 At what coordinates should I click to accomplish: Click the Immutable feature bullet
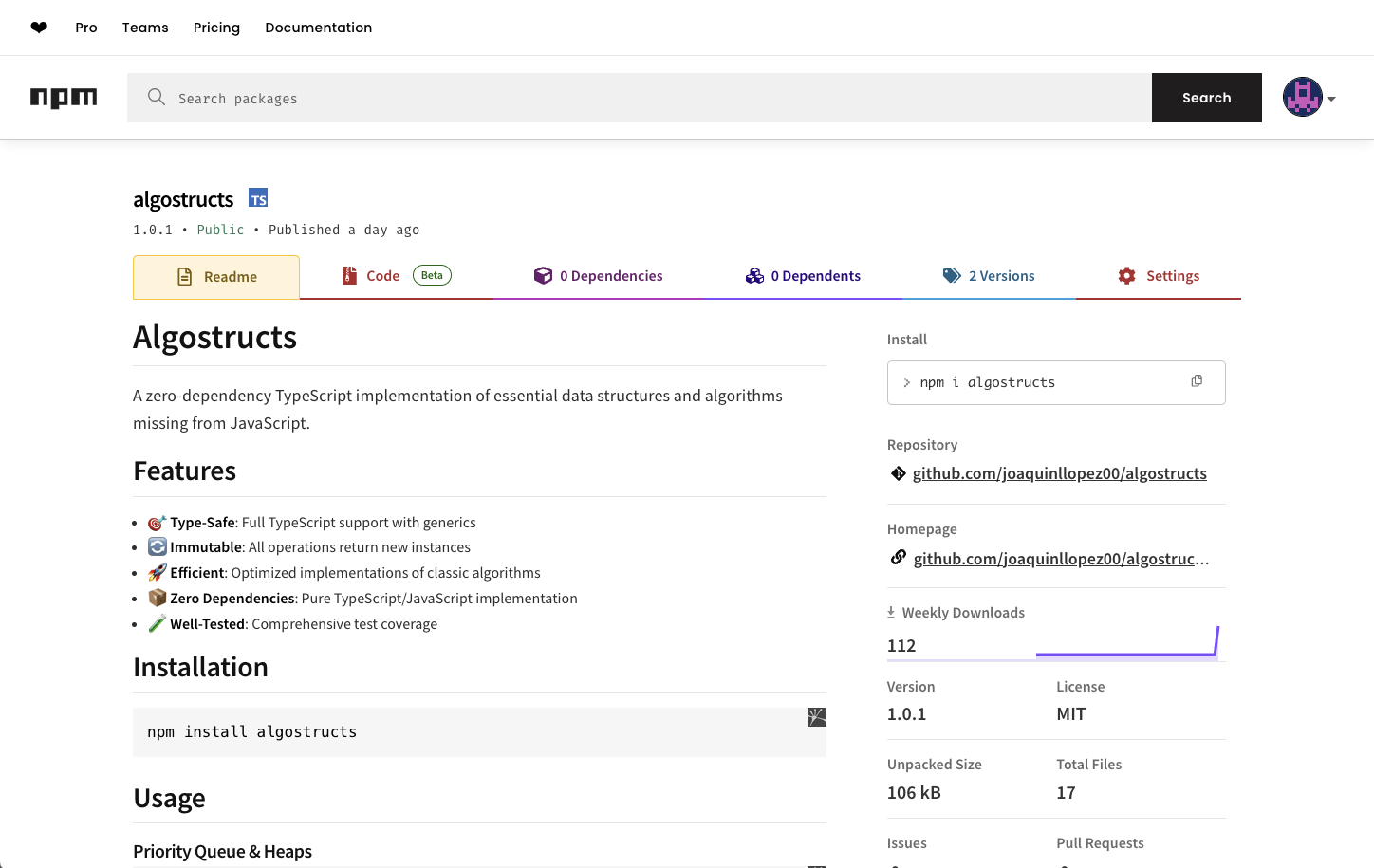pos(309,547)
